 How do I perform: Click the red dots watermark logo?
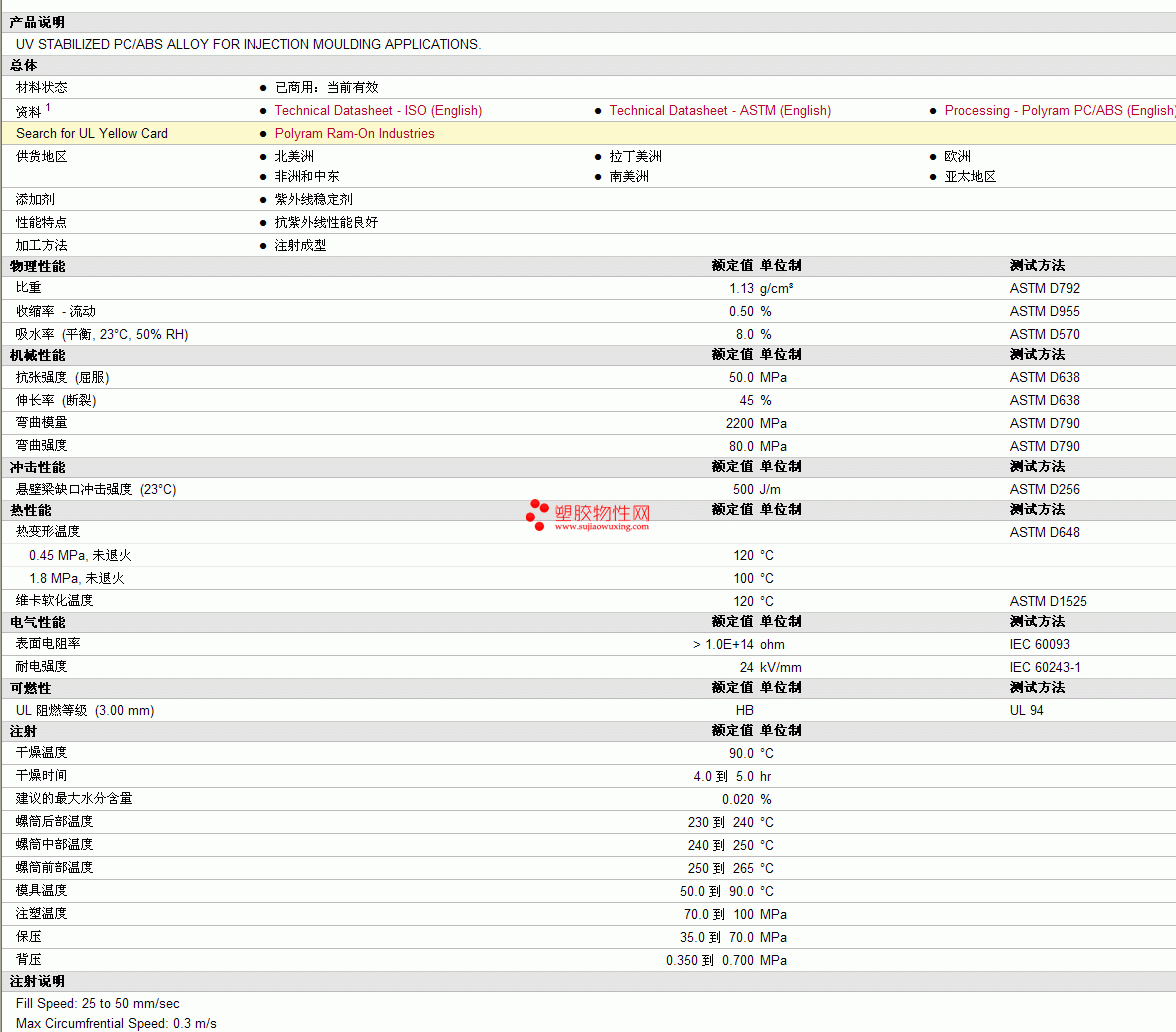(538, 514)
